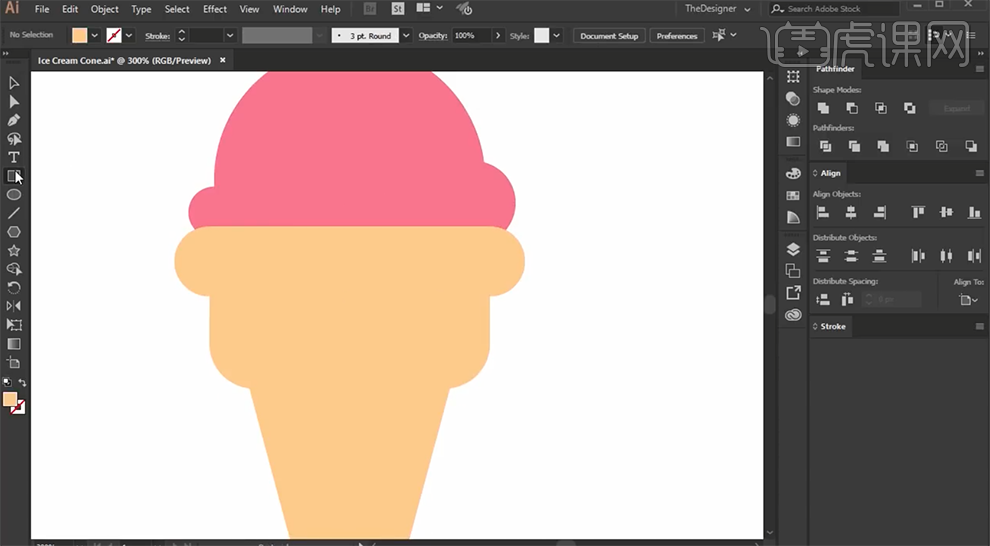Choose the Ellipse tool in toolbar
The image size is (990, 546).
(x=14, y=195)
